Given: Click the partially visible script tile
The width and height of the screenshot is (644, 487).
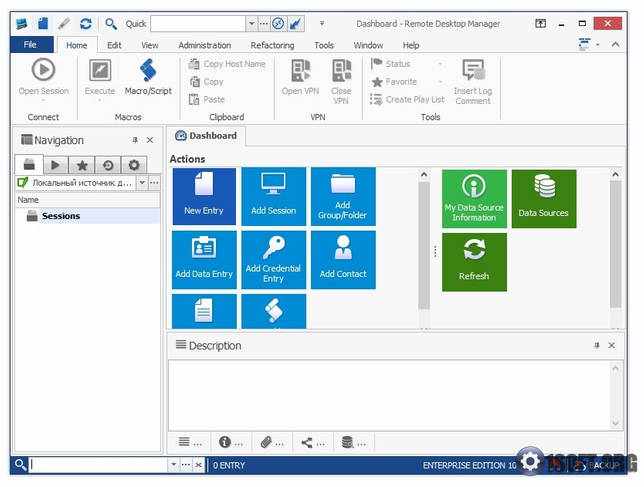Looking at the screenshot, I should pyautogui.click(x=274, y=311).
